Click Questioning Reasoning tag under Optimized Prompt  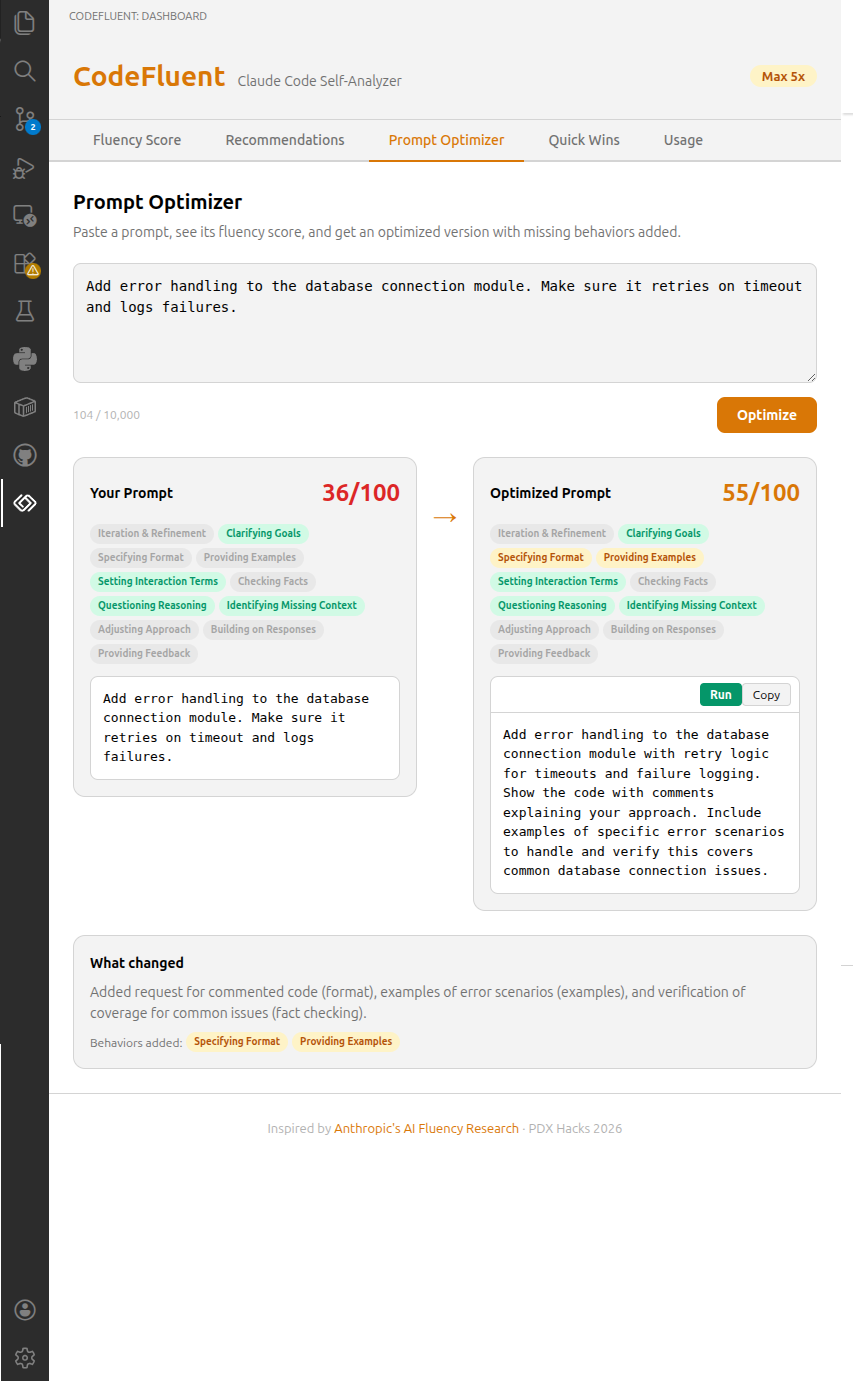coord(552,605)
